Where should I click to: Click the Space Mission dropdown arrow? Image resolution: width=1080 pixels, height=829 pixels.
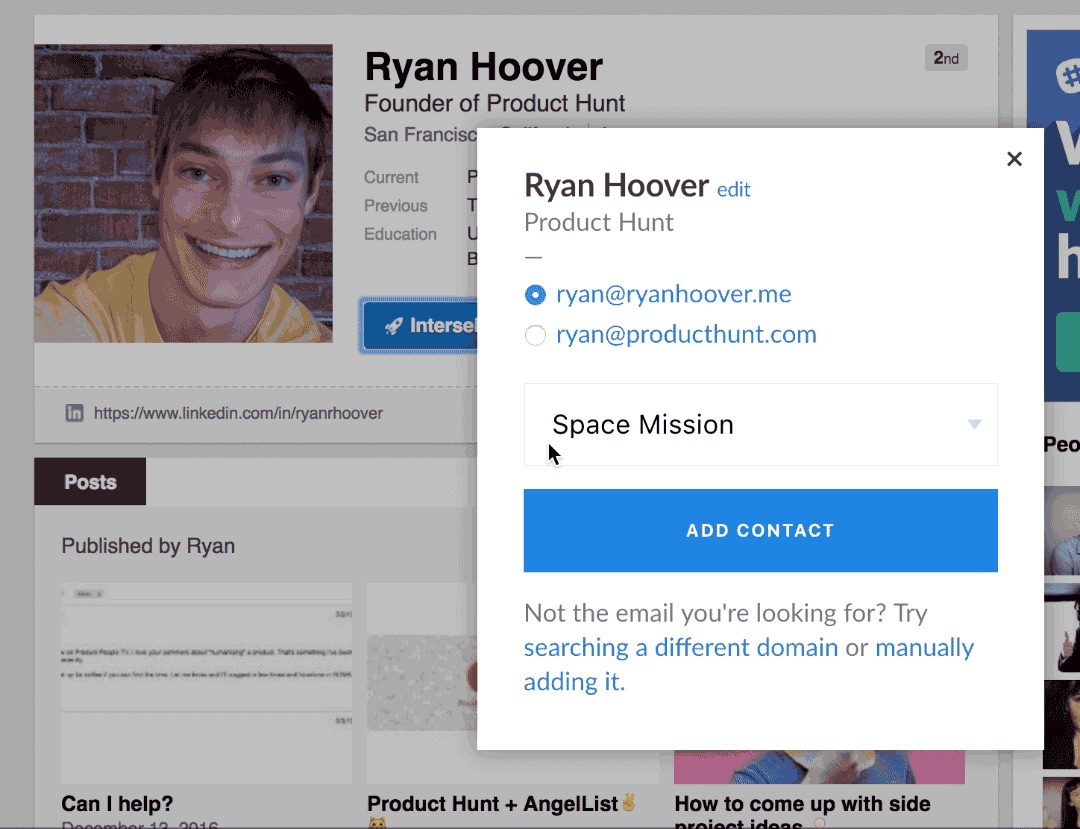[974, 424]
